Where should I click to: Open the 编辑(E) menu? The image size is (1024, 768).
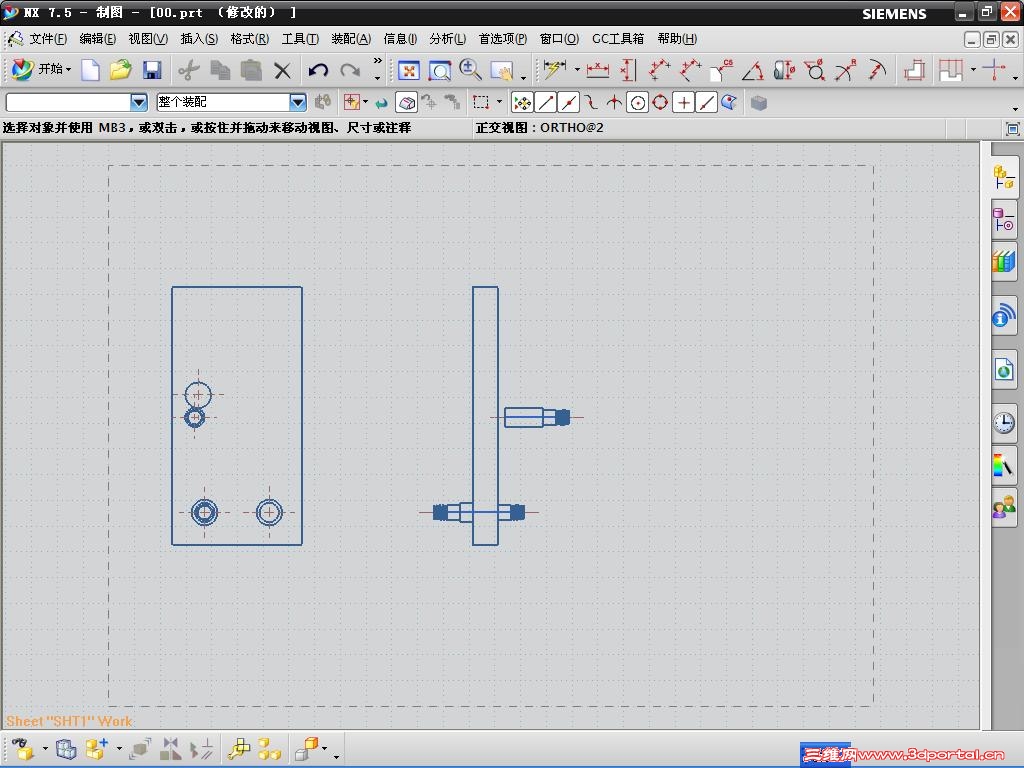pos(97,39)
